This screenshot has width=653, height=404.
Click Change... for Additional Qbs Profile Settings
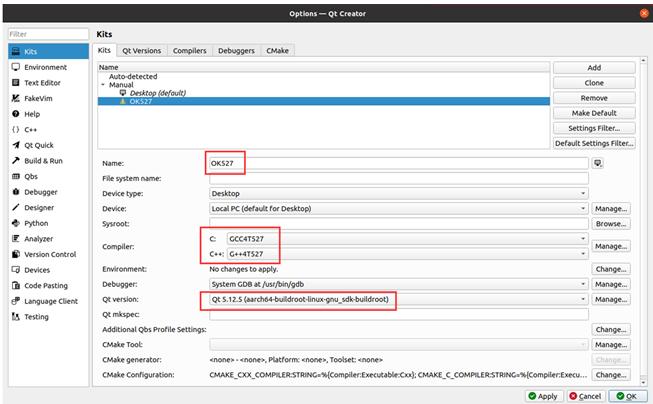click(x=611, y=329)
